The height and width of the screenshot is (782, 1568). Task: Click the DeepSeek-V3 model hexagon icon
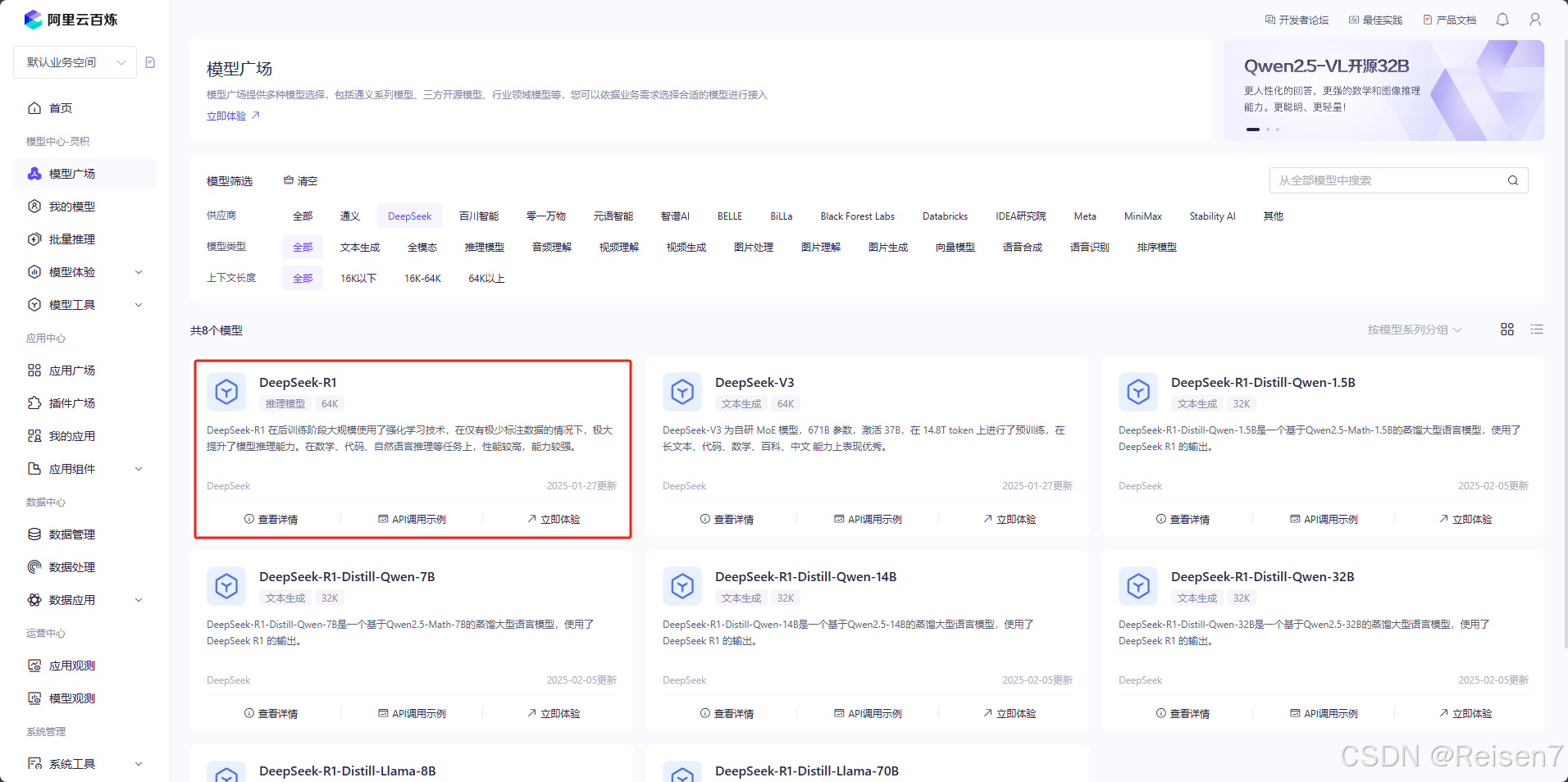[682, 393]
